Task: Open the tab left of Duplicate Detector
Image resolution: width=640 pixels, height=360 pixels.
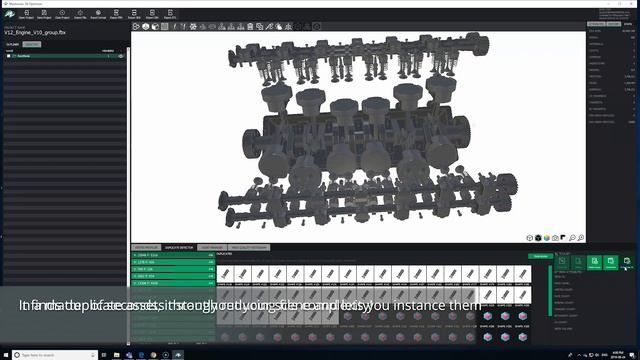Action: point(146,247)
